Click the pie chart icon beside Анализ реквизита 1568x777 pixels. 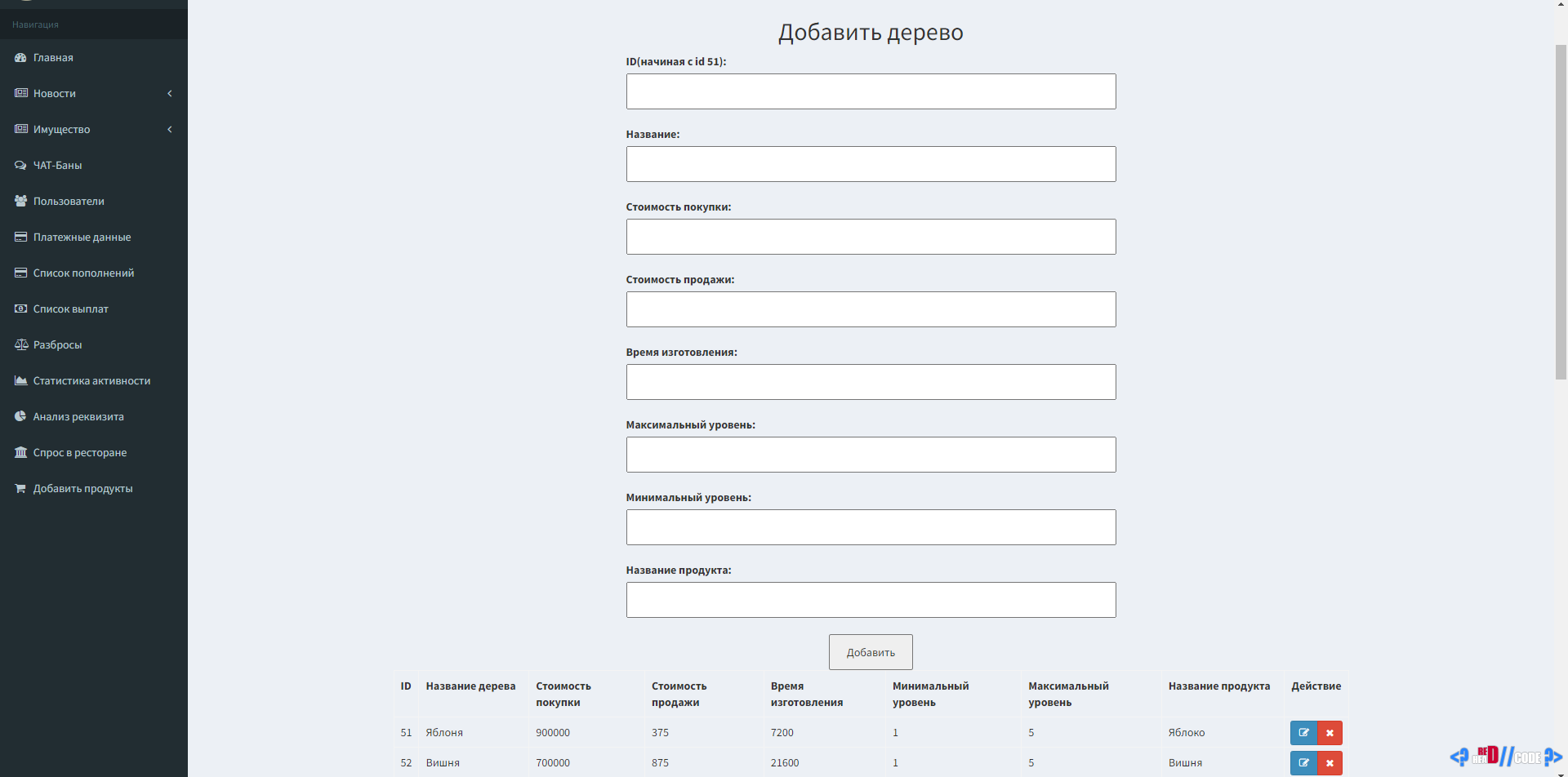coord(20,417)
